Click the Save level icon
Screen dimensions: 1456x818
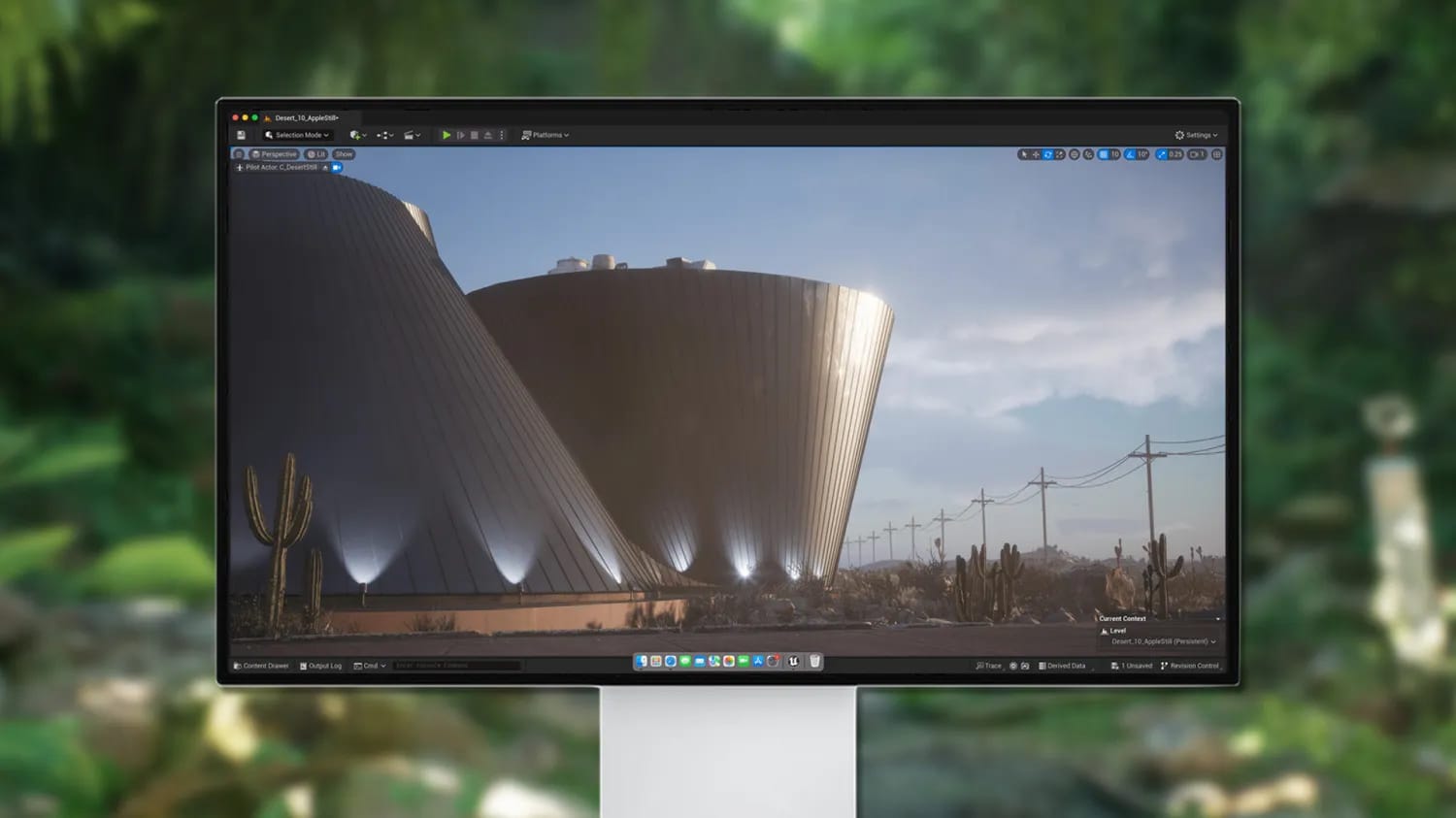point(241,135)
